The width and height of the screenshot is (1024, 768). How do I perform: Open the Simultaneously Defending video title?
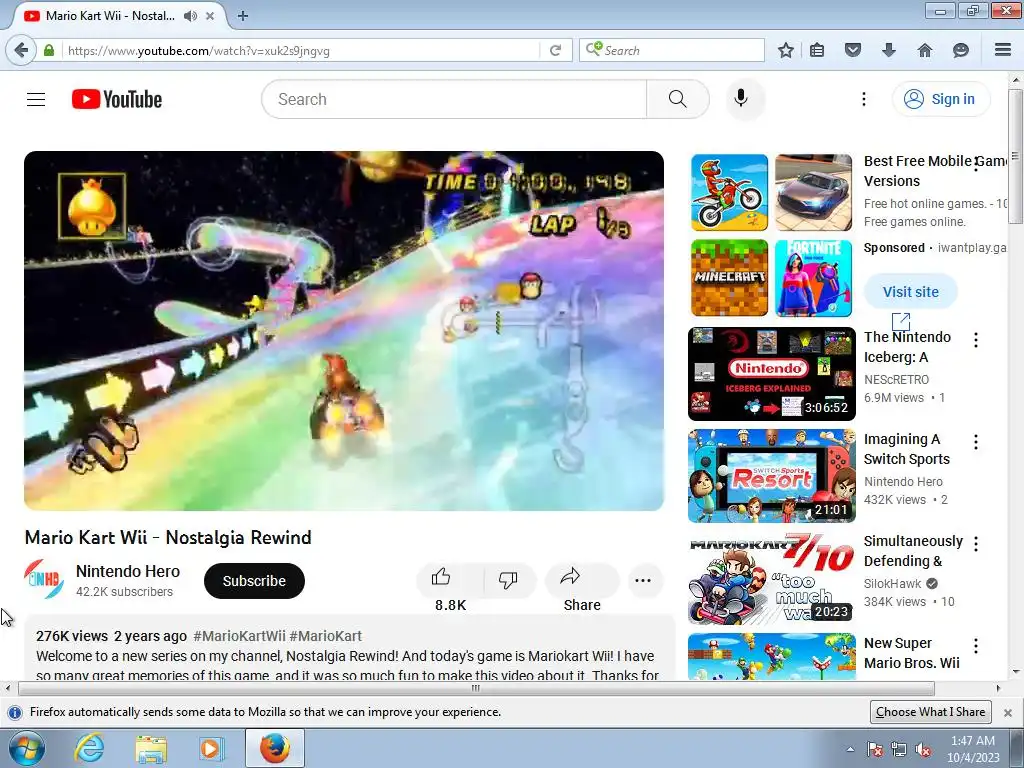[913, 551]
